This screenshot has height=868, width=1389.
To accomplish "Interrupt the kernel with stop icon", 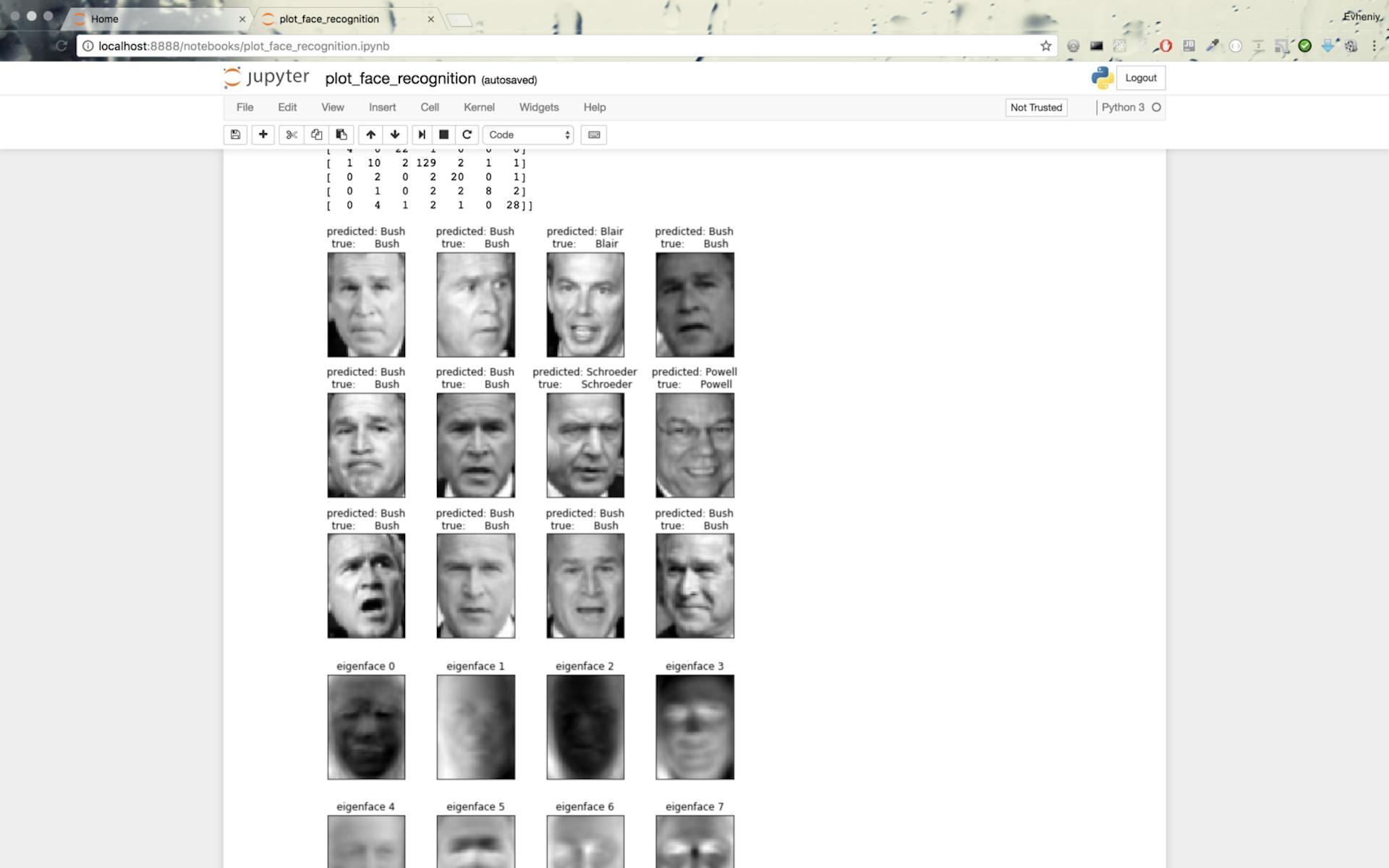I will (444, 135).
